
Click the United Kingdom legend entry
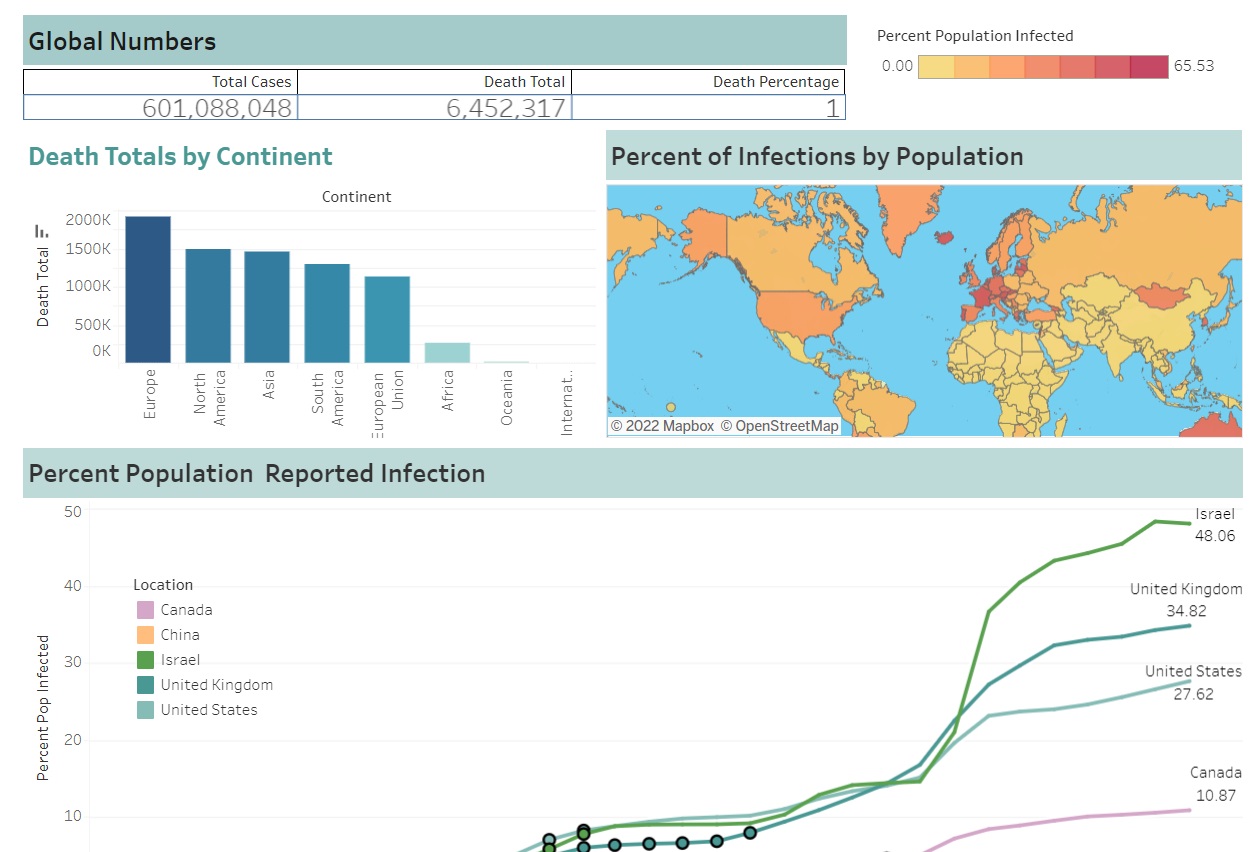[x=216, y=685]
